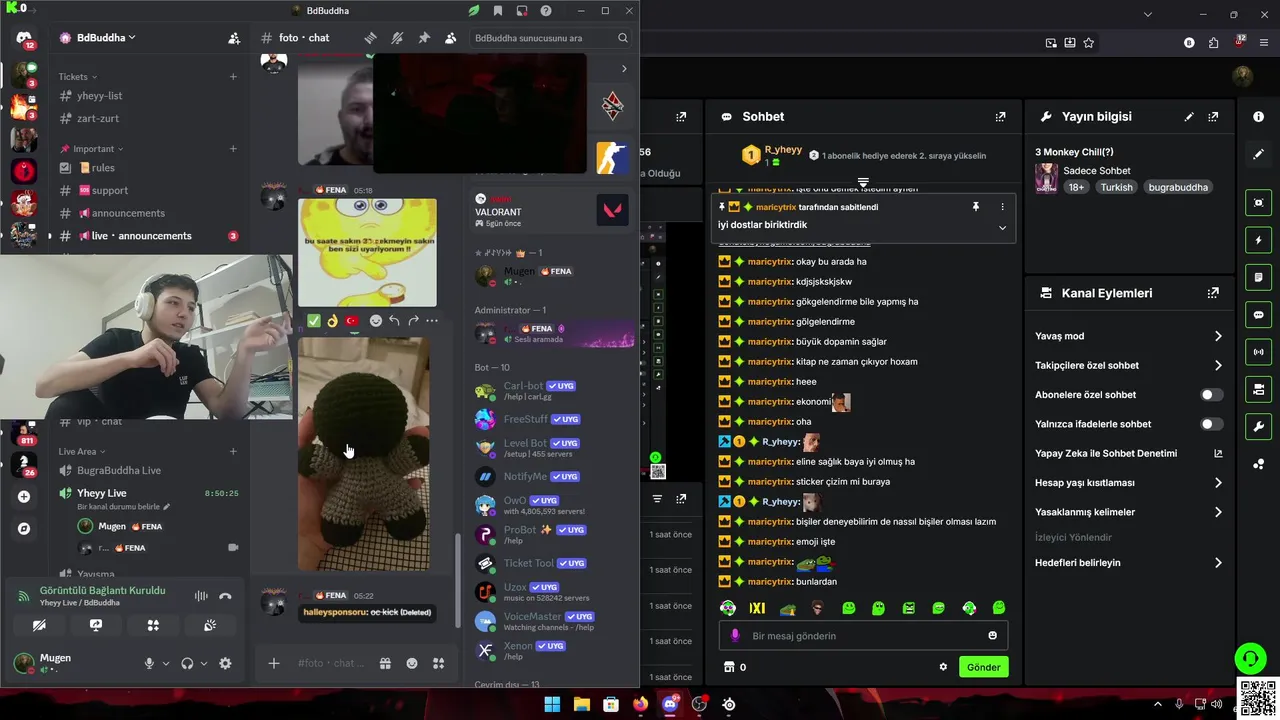Expand Yavaş mod options

coord(1218,336)
